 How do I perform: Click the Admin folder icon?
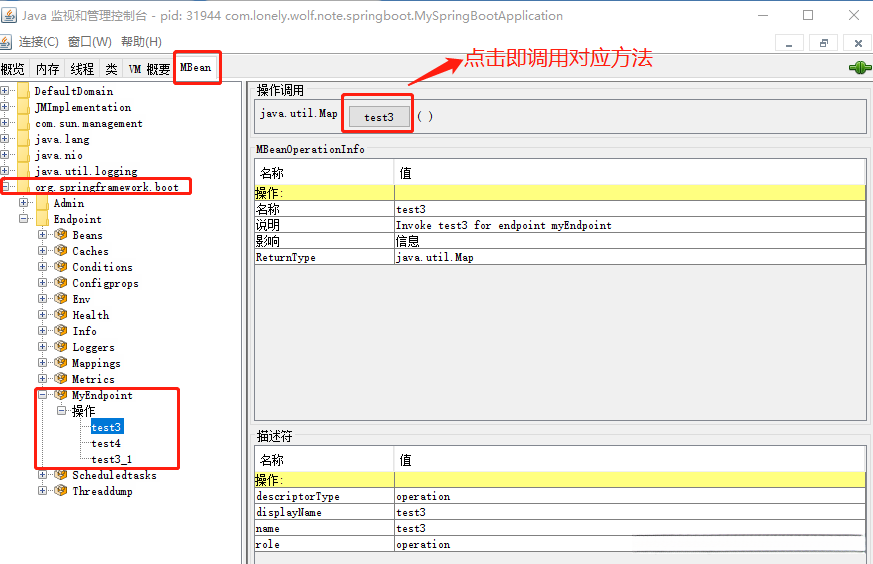(x=42, y=203)
